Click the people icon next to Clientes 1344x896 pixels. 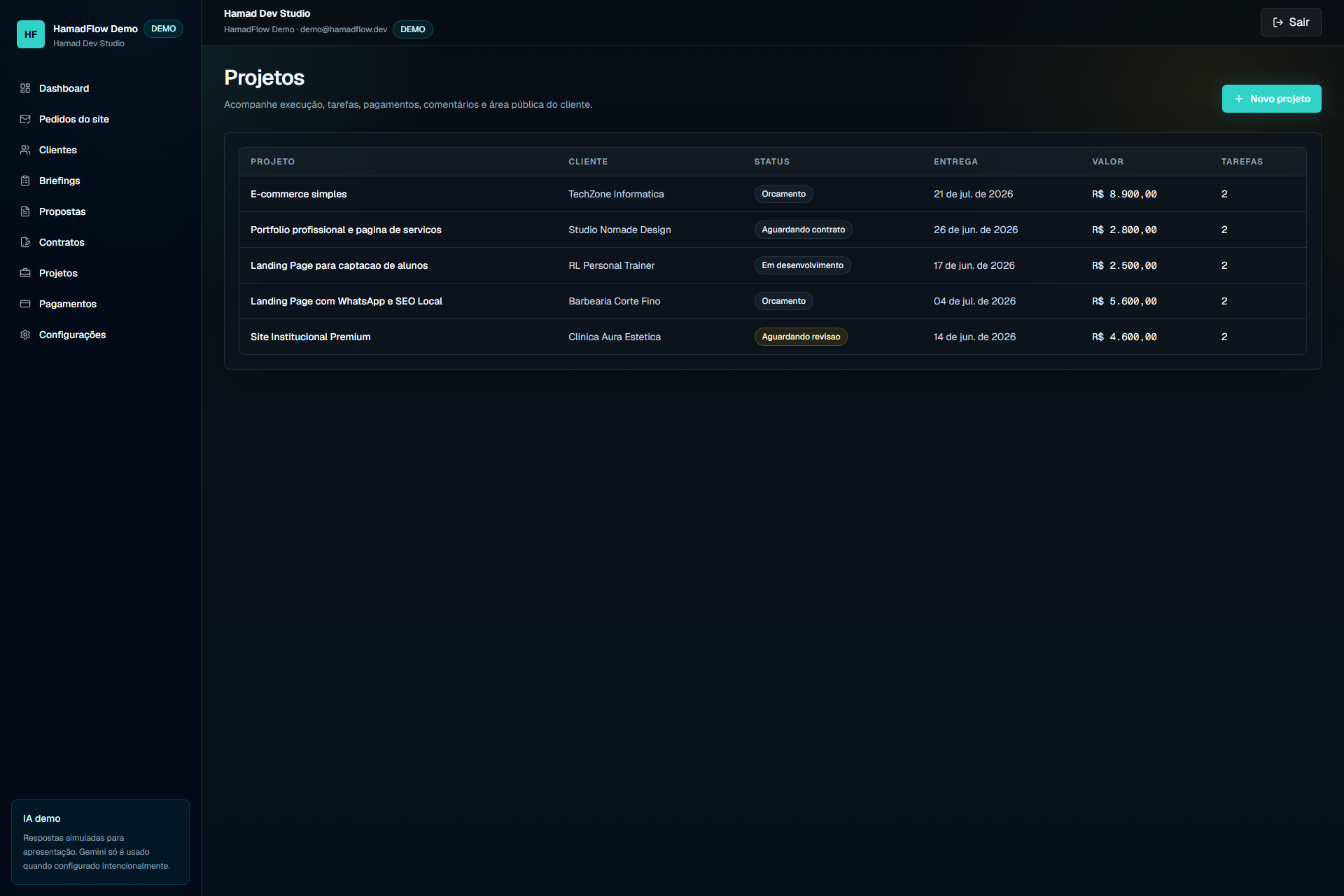(x=25, y=150)
